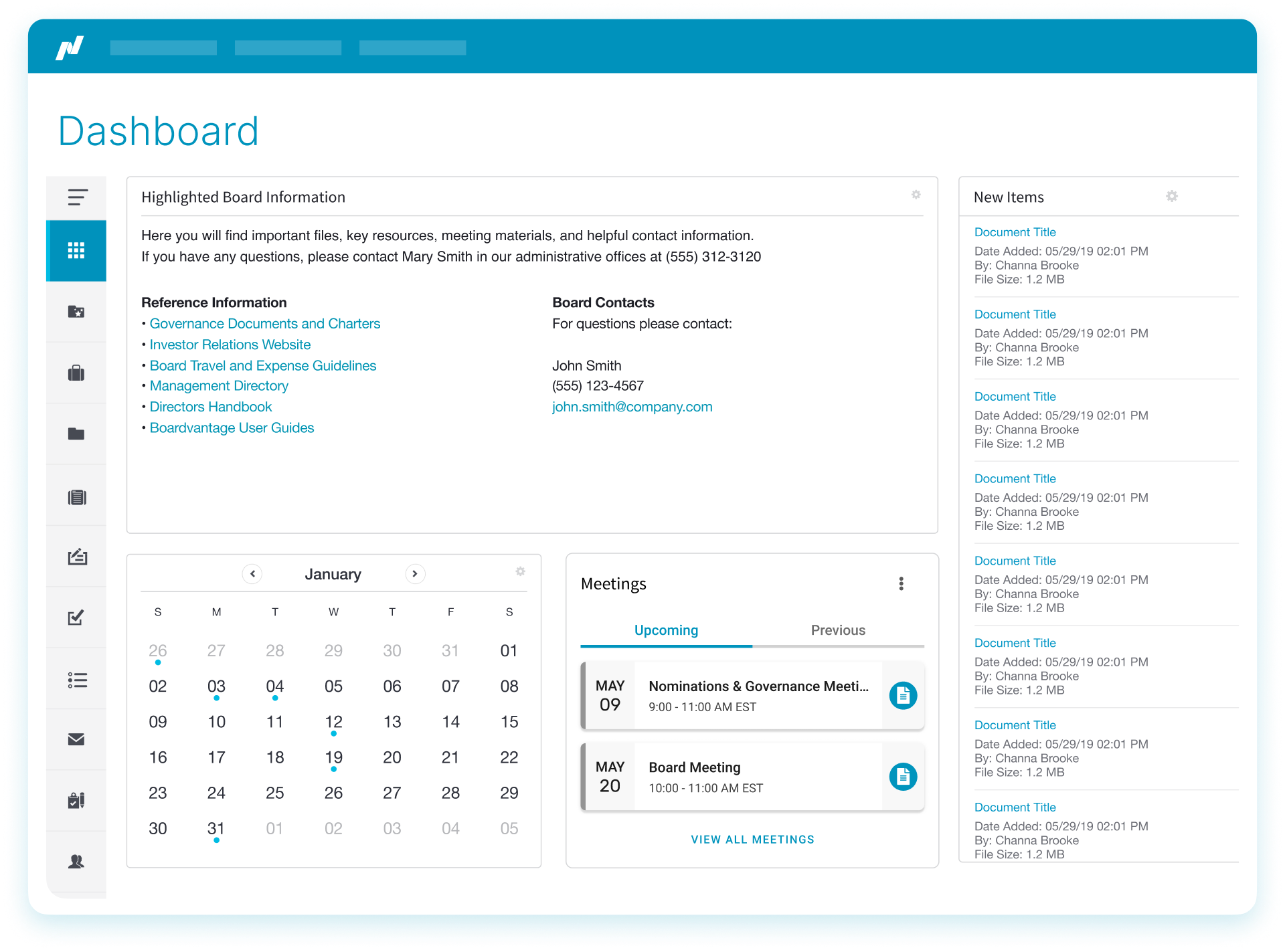The width and height of the screenshot is (1285, 952).
Task: Click john.smith@company.com email link
Action: [632, 407]
